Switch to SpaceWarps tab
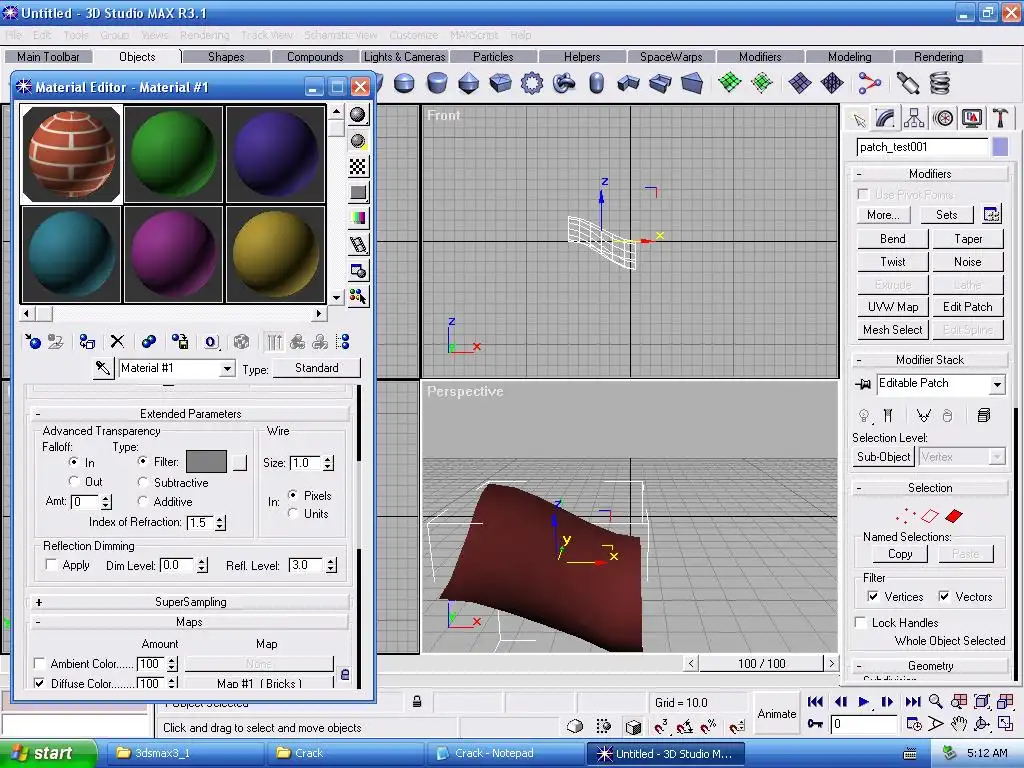1024x768 pixels. [x=671, y=57]
